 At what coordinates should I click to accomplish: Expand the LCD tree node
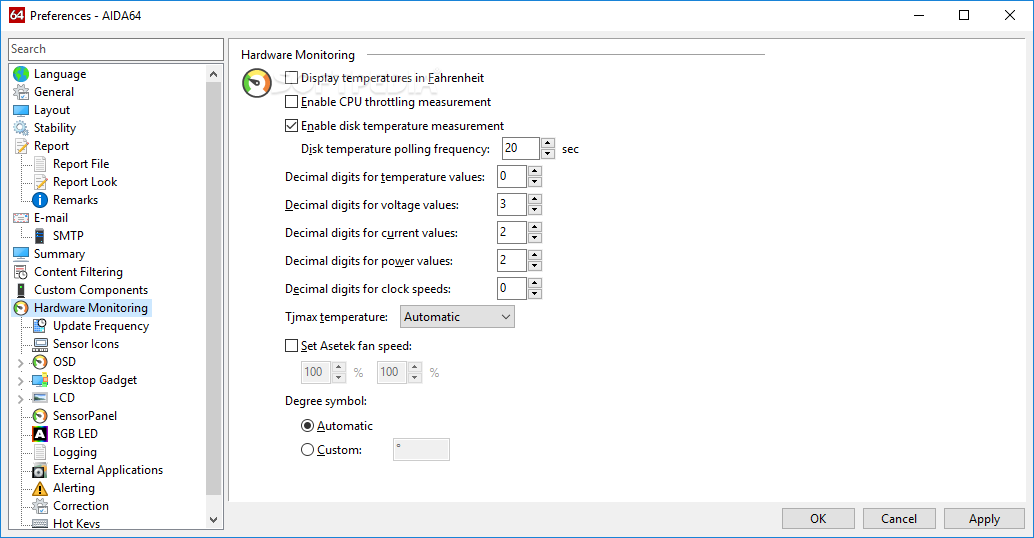click(x=20, y=398)
